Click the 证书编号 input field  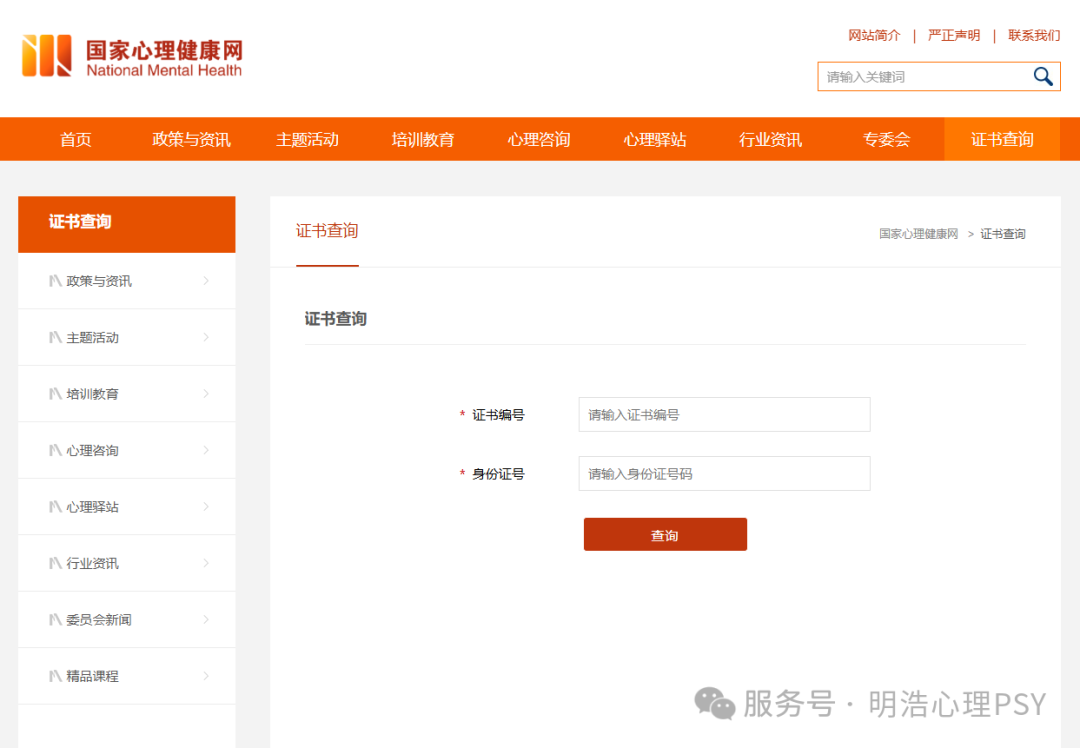724,415
